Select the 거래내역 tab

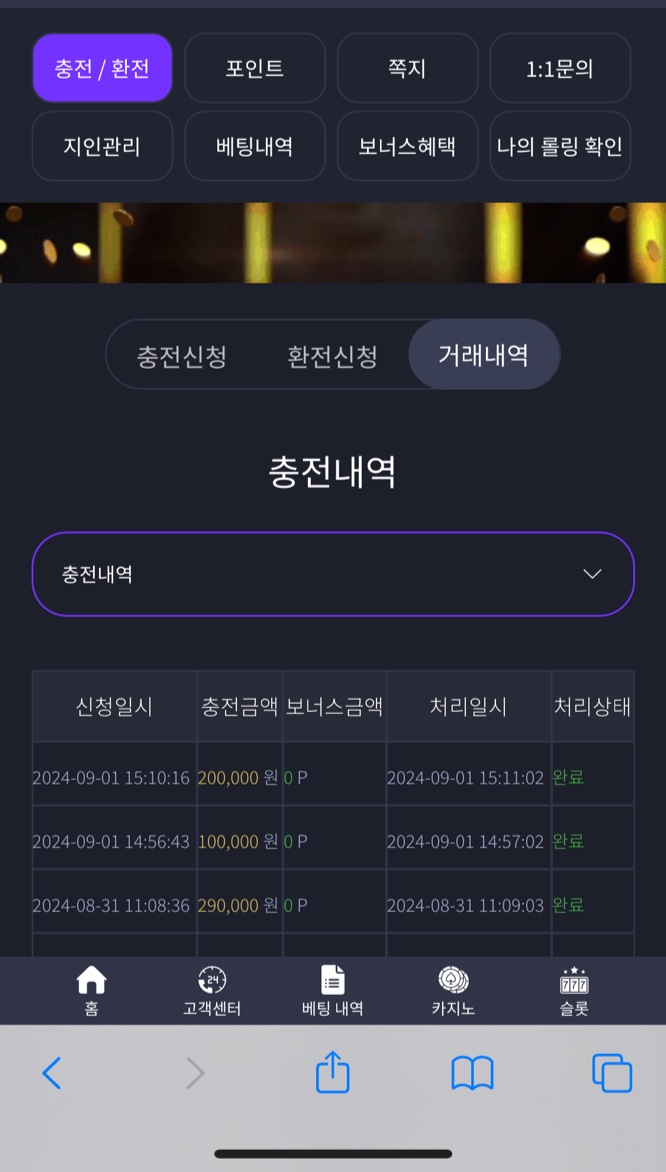click(x=484, y=354)
